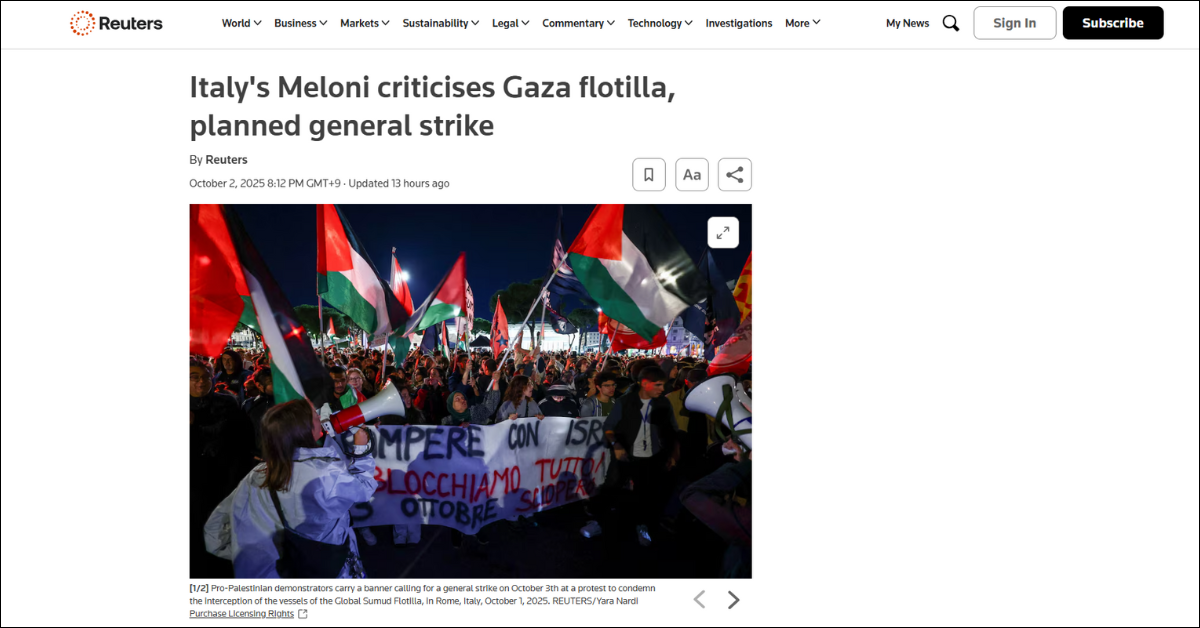
Task: Go to the next gallery image arrow
Action: click(733, 600)
